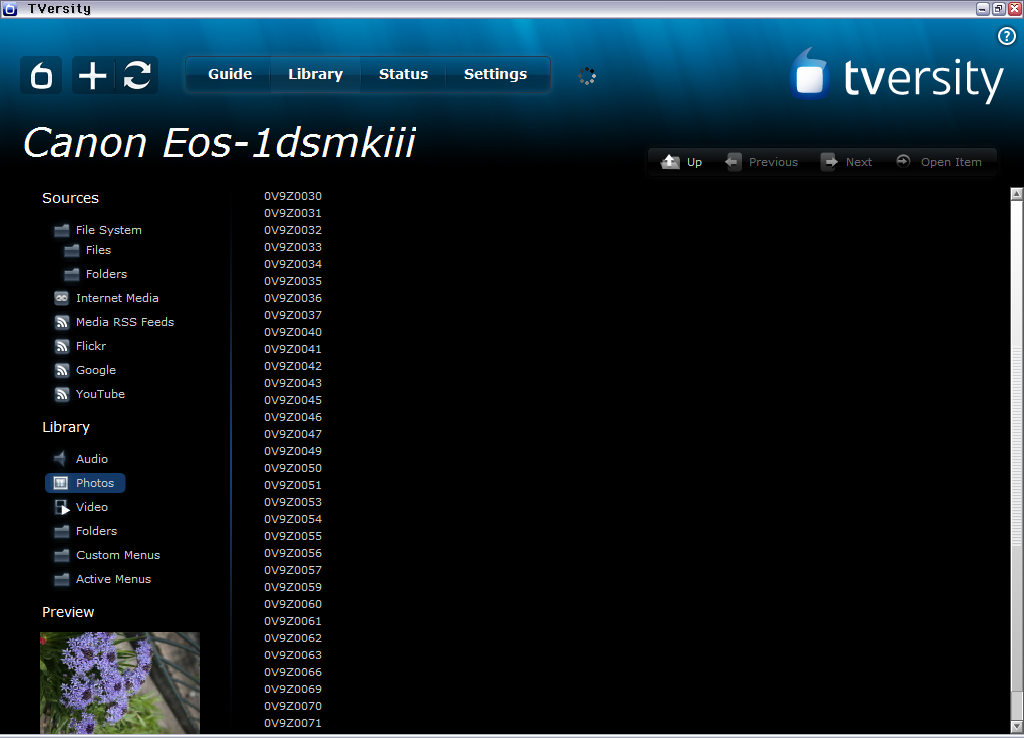1024x738 pixels.
Task: Select photo 0V9Z0060
Action: [x=293, y=603]
